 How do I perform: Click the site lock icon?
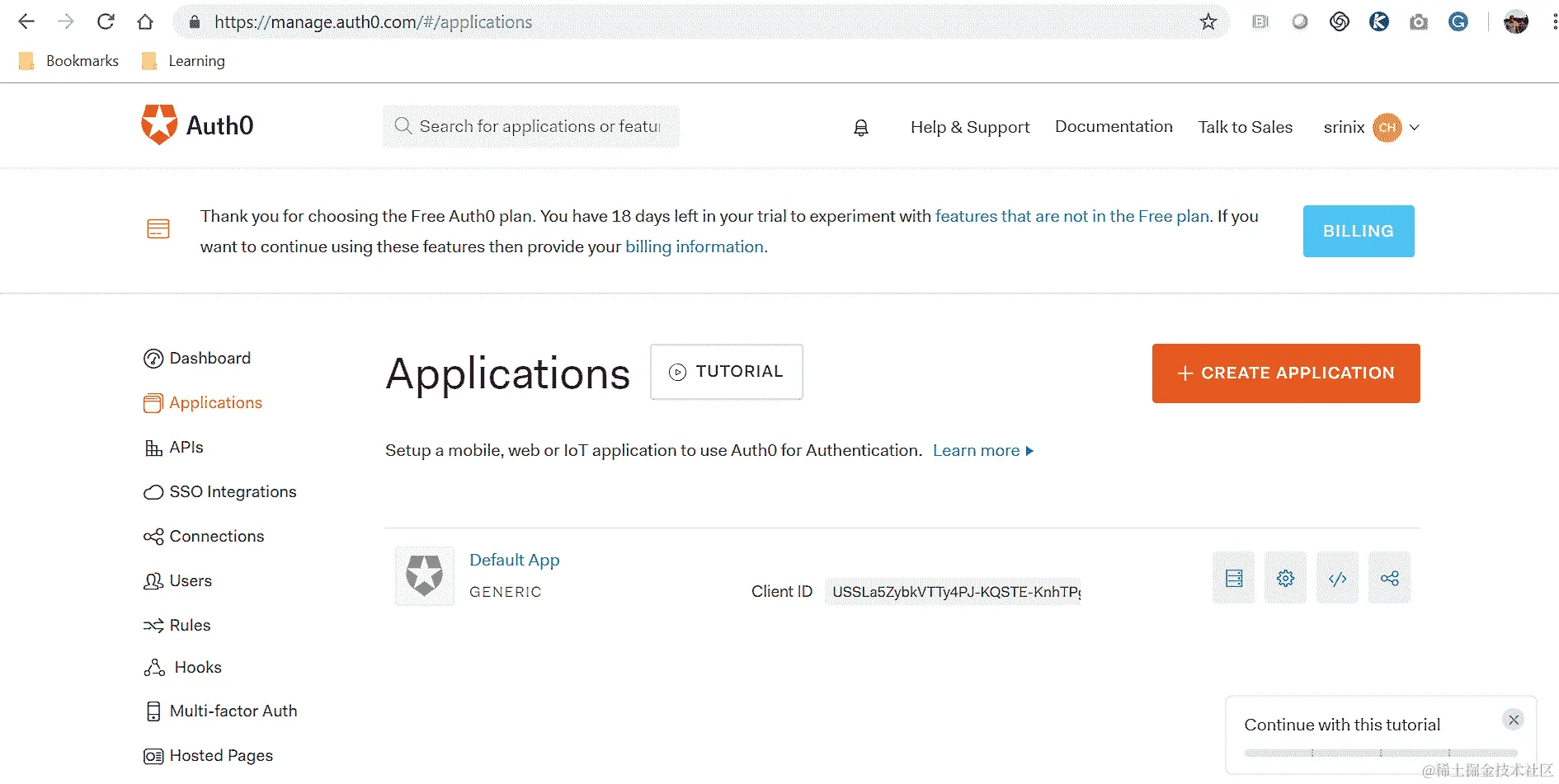[195, 22]
